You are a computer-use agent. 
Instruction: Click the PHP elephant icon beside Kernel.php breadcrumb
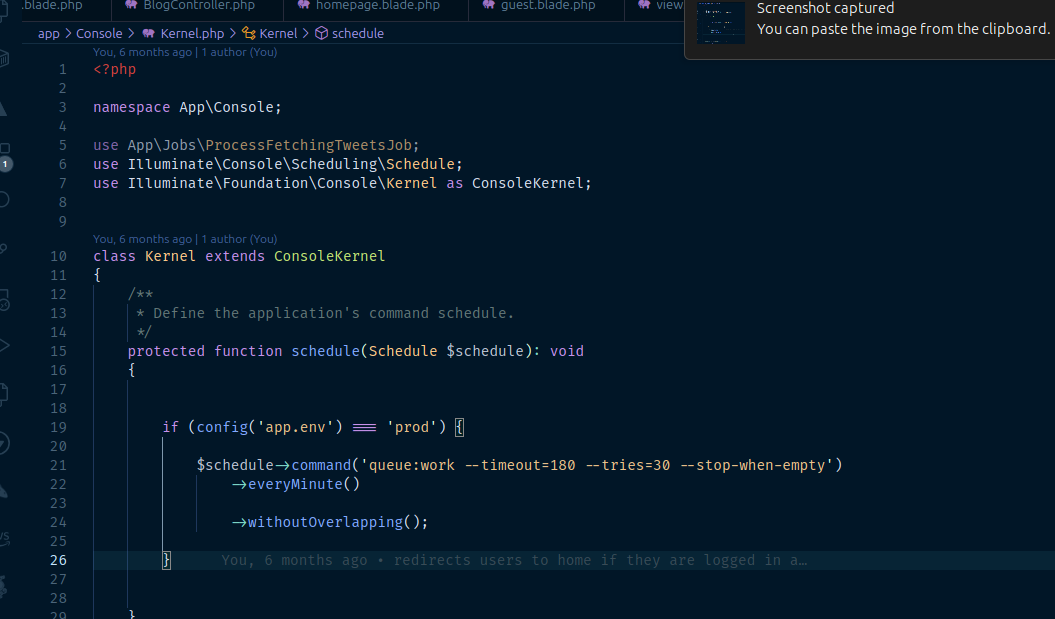pyautogui.click(x=149, y=33)
